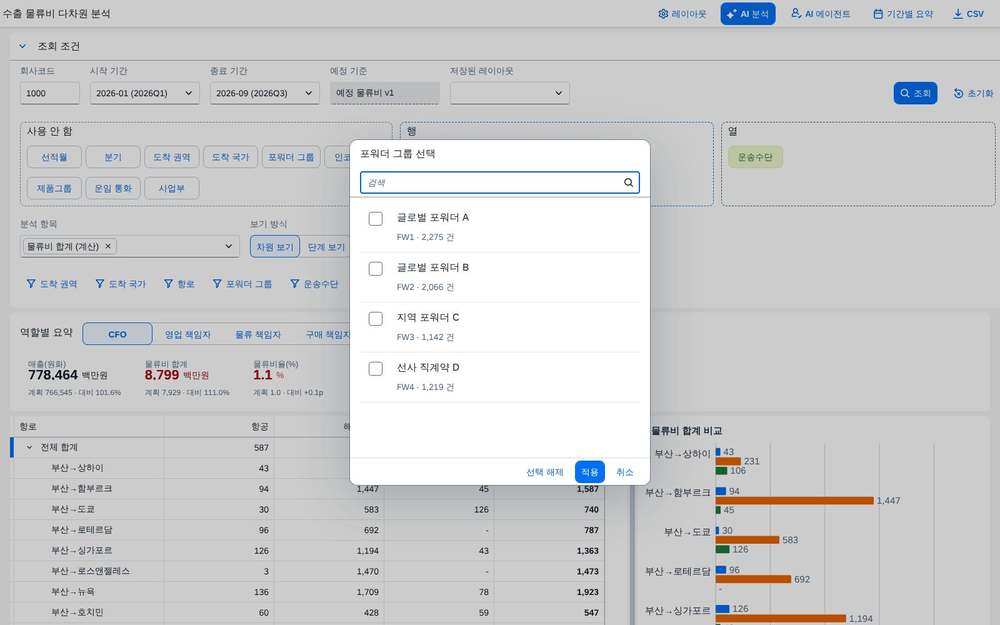Screen dimensions: 1000x625
Task: Cancel the dialog with 취소
Action: (x=624, y=472)
